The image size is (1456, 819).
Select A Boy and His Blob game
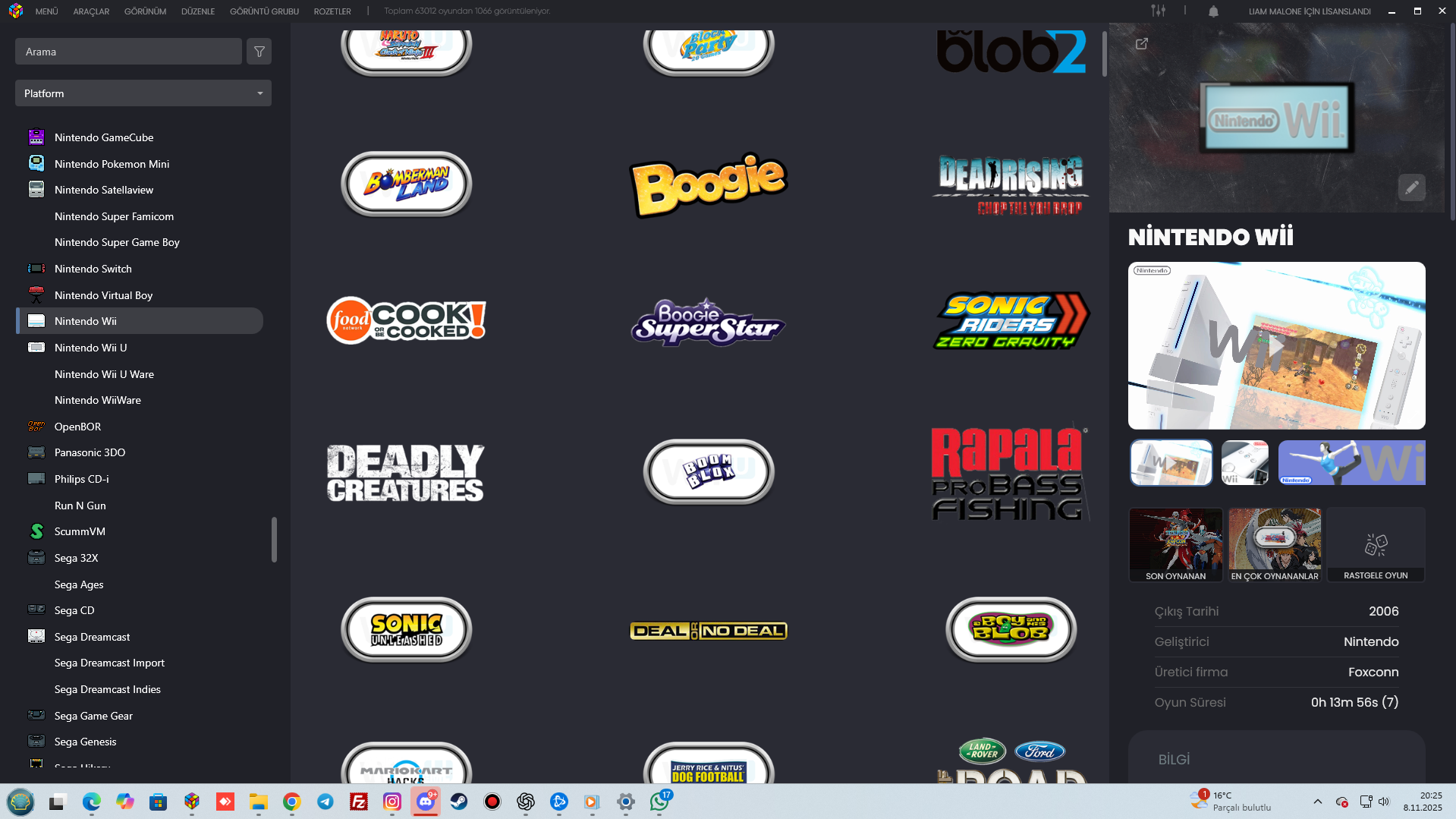1011,630
